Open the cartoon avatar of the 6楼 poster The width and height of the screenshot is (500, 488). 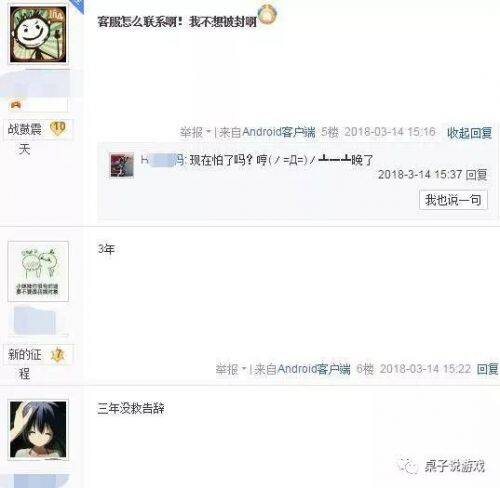[x=38, y=271]
